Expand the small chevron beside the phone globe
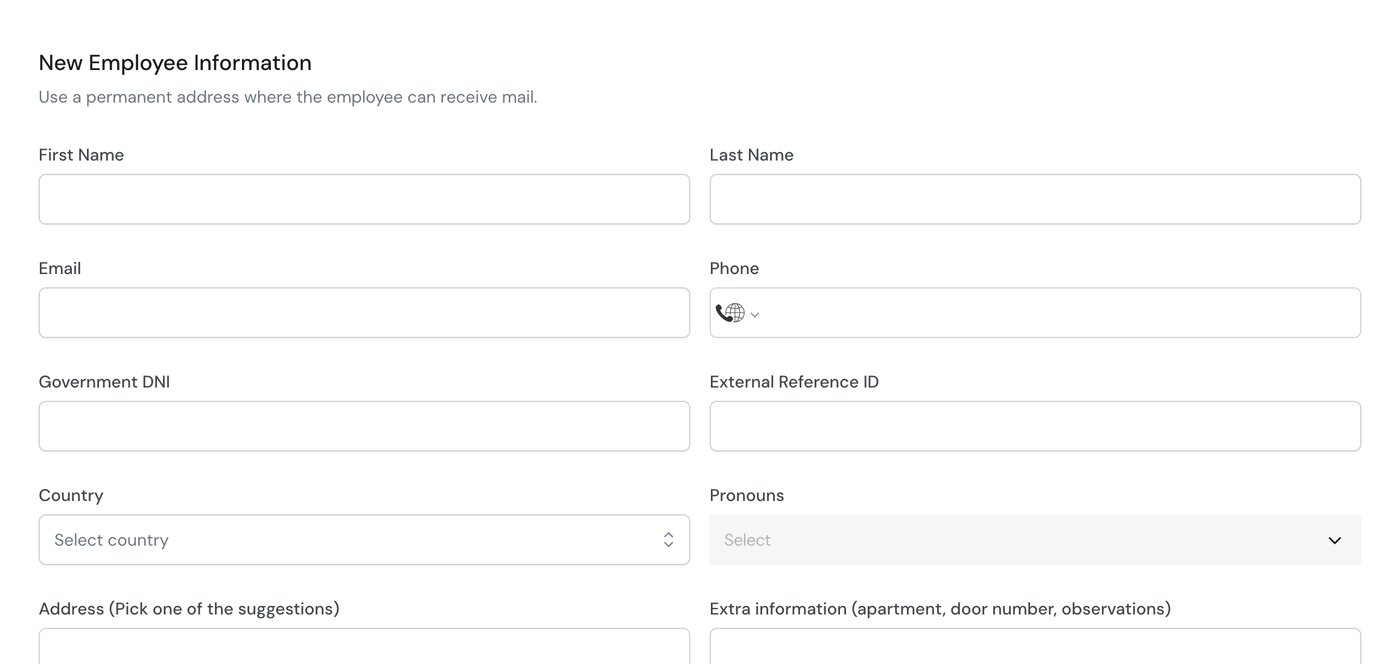1400x664 pixels. [755, 315]
